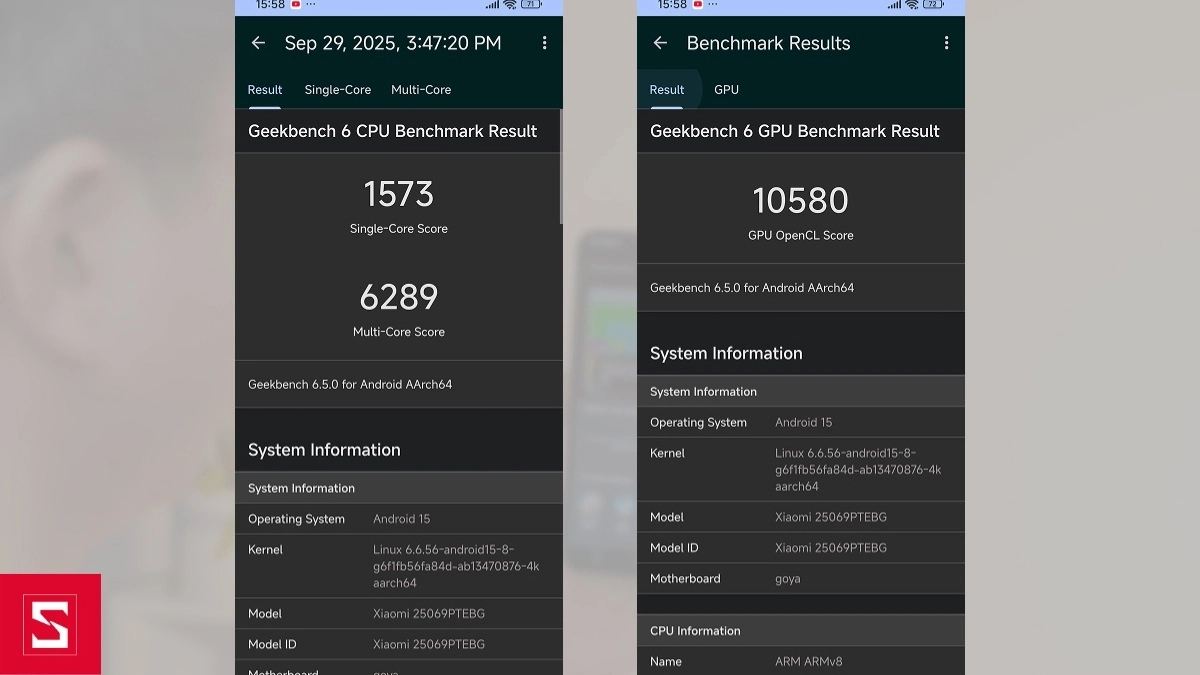
Task: Select the Result tab on the CPU benchmark screen
Action: tap(265, 90)
